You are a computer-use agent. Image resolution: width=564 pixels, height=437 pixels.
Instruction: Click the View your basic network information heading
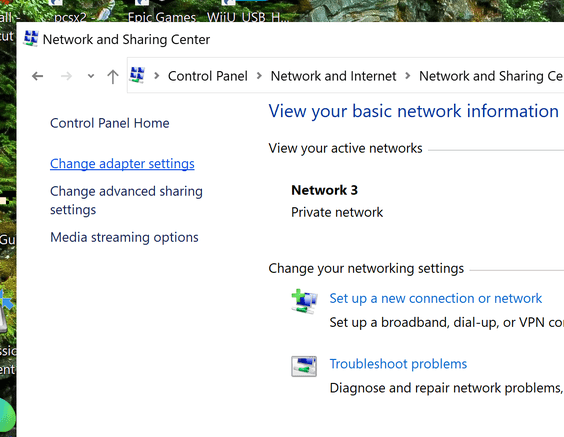(414, 111)
